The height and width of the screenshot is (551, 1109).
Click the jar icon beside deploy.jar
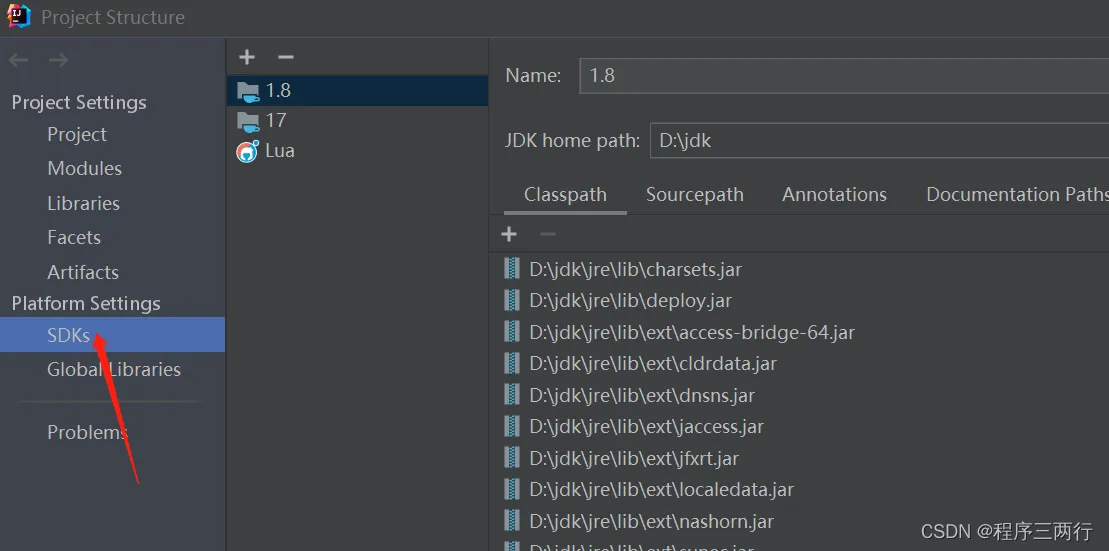coord(511,301)
